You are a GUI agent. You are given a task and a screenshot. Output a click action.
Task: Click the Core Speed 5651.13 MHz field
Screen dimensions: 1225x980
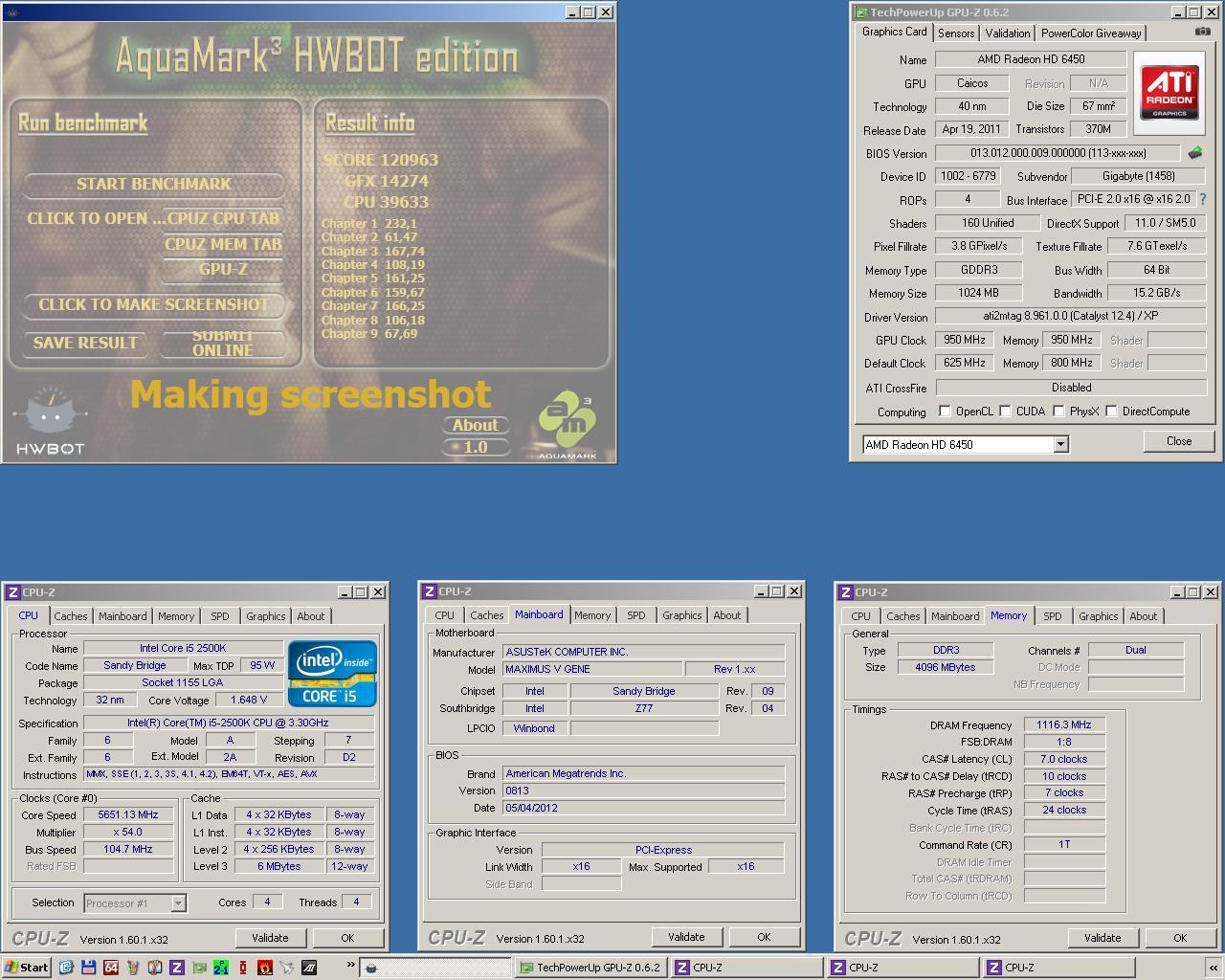click(128, 814)
